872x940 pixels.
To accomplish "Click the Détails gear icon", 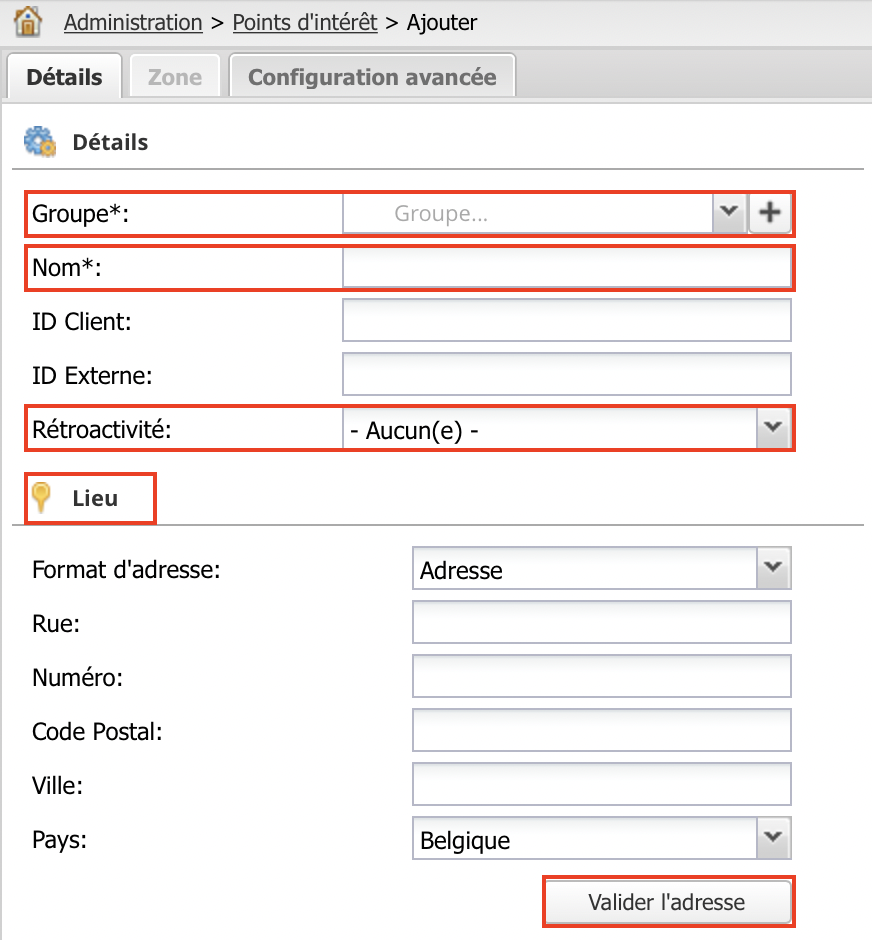I will 40,142.
